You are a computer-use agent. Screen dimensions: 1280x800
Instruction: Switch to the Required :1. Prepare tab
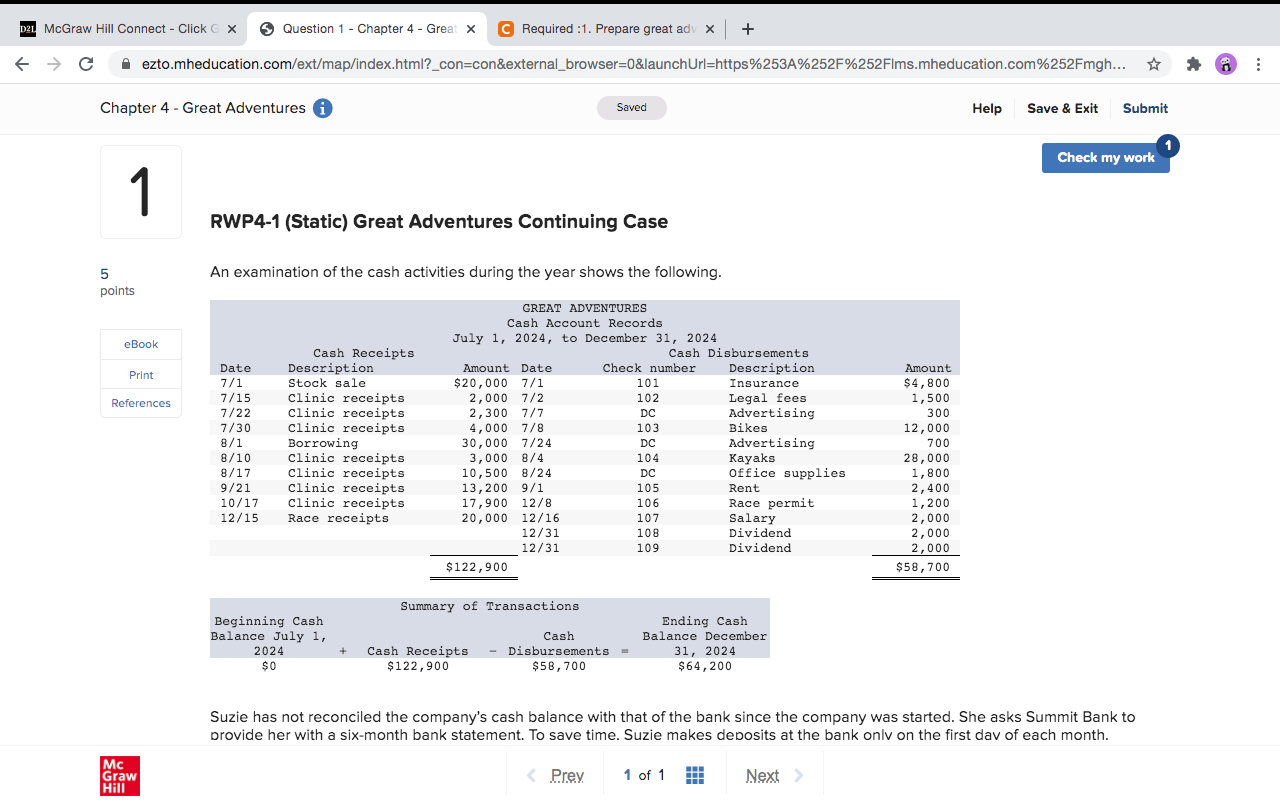607,29
